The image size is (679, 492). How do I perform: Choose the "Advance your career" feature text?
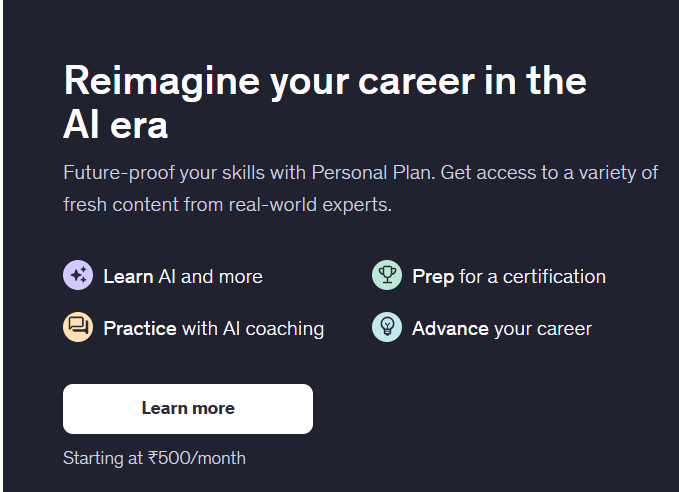click(502, 328)
